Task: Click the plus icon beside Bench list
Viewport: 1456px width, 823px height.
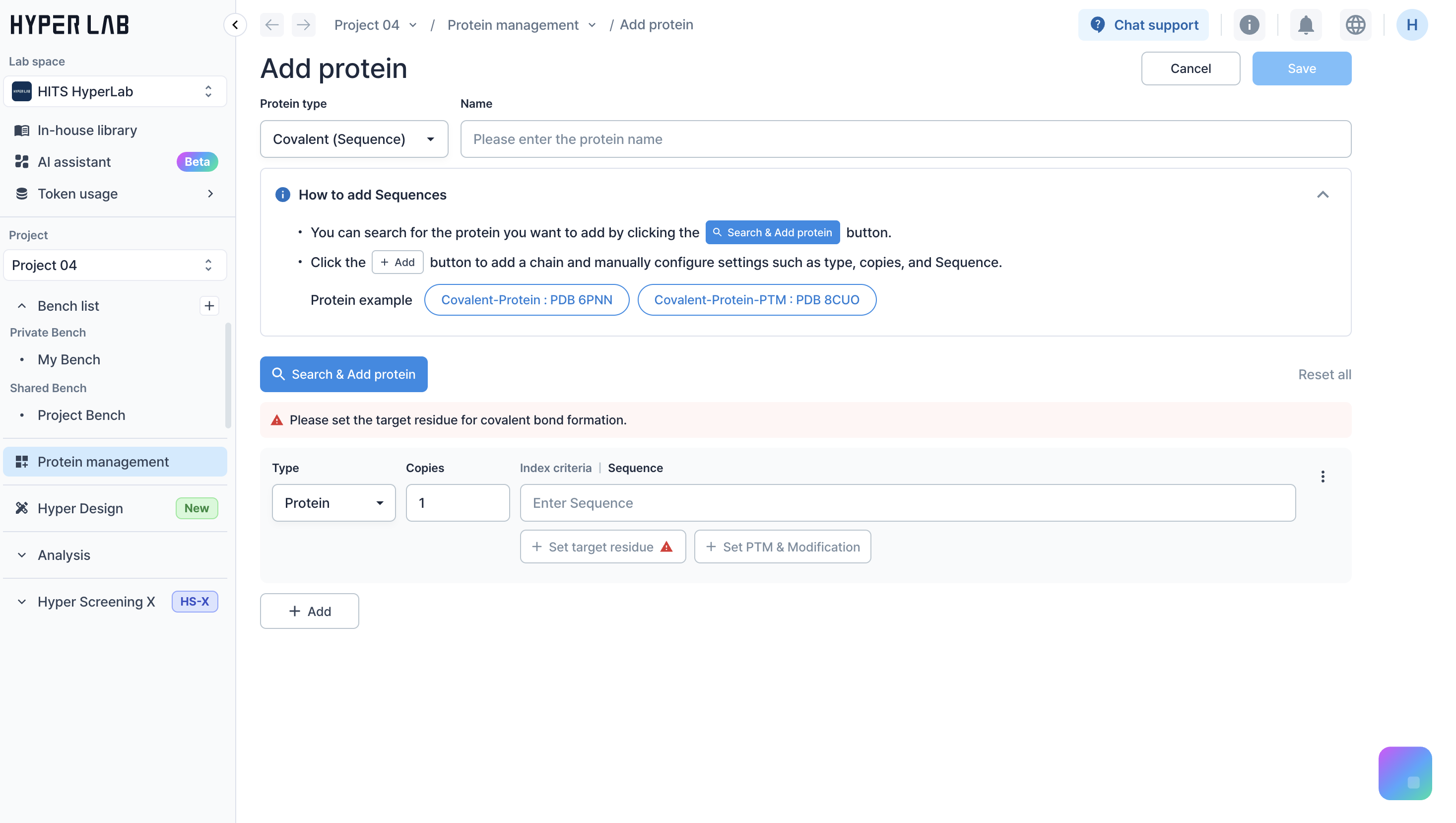Action: click(x=209, y=306)
